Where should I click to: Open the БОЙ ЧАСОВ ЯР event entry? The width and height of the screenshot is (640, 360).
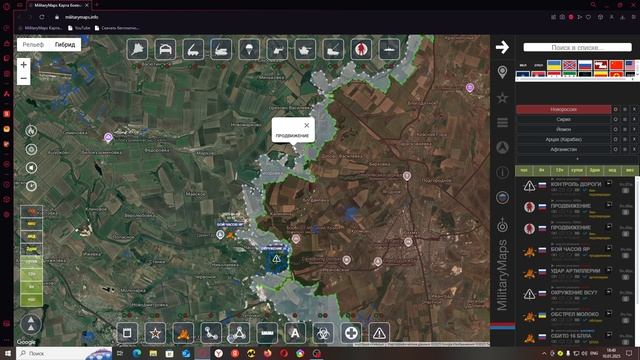570,249
